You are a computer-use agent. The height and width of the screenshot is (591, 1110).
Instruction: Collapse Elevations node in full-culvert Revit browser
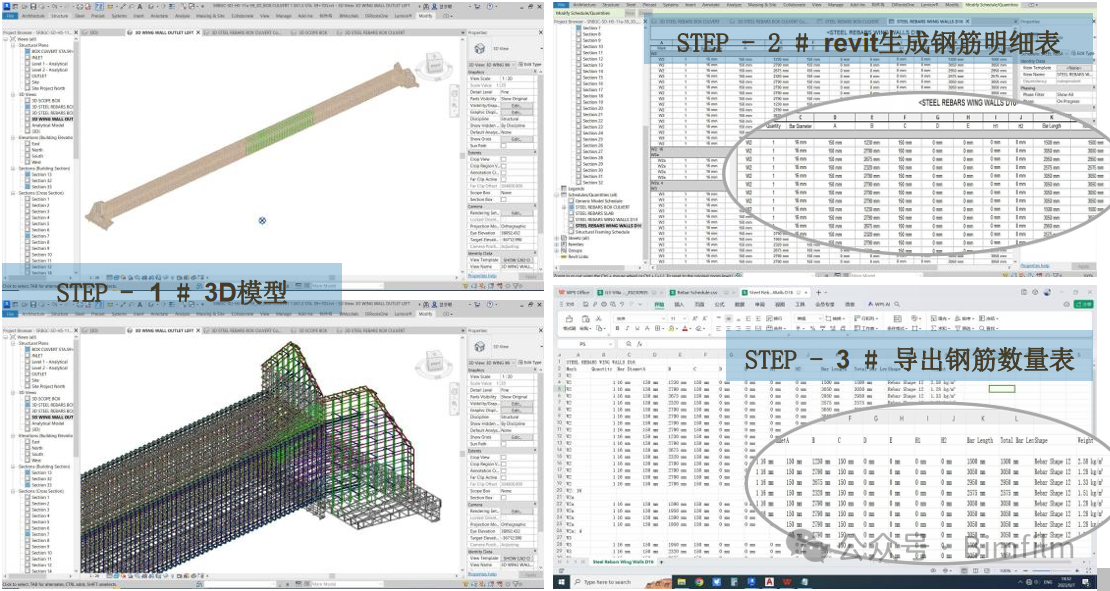(13, 137)
